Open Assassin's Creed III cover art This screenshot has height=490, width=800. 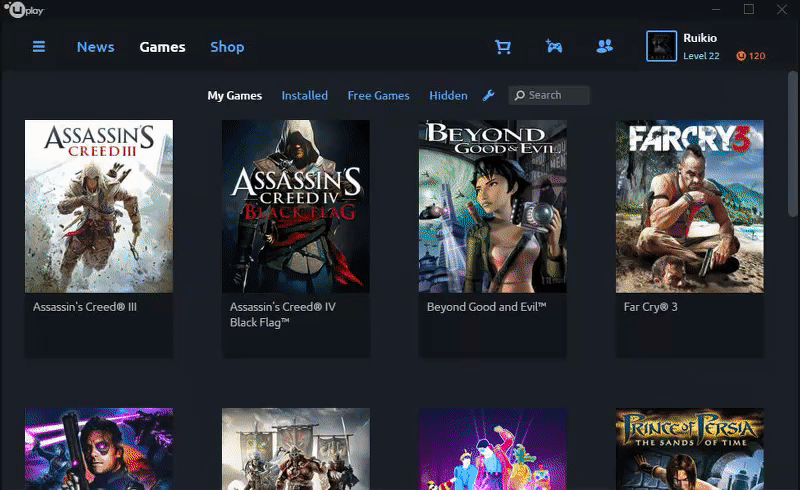pyautogui.click(x=99, y=206)
